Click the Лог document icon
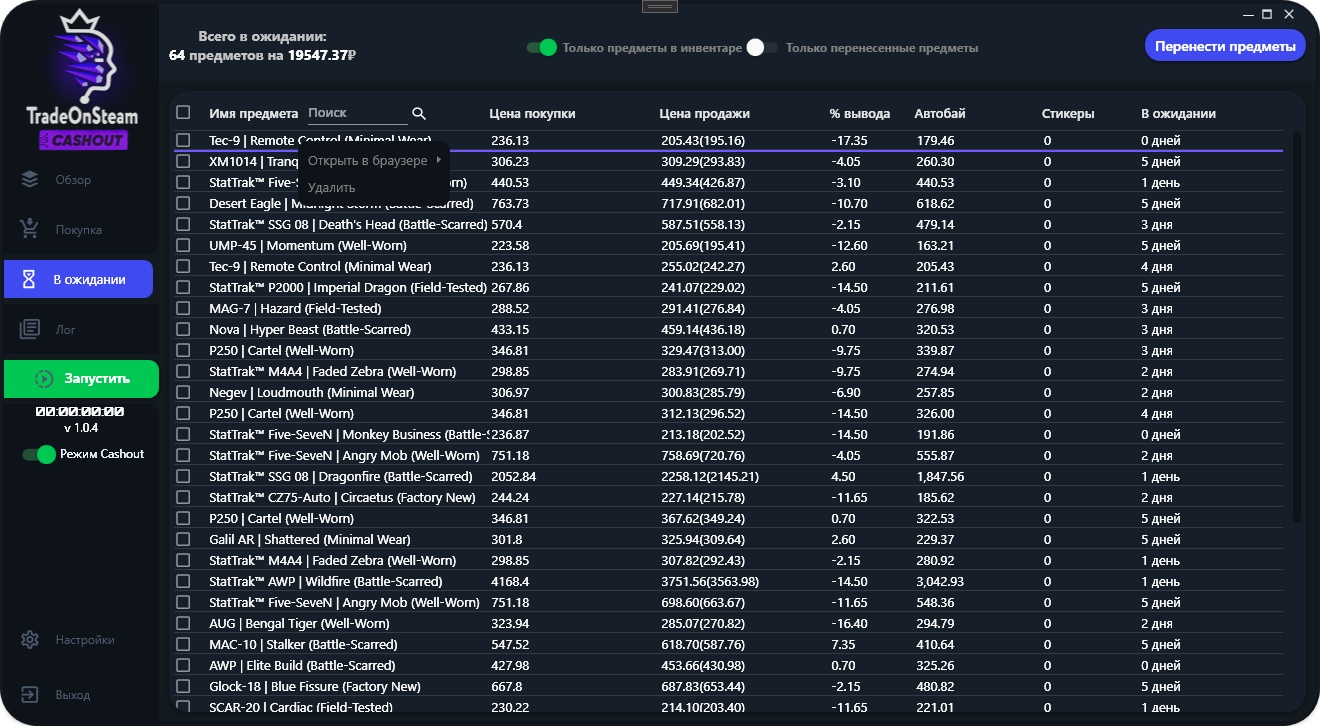The width and height of the screenshot is (1320, 726). click(x=30, y=329)
